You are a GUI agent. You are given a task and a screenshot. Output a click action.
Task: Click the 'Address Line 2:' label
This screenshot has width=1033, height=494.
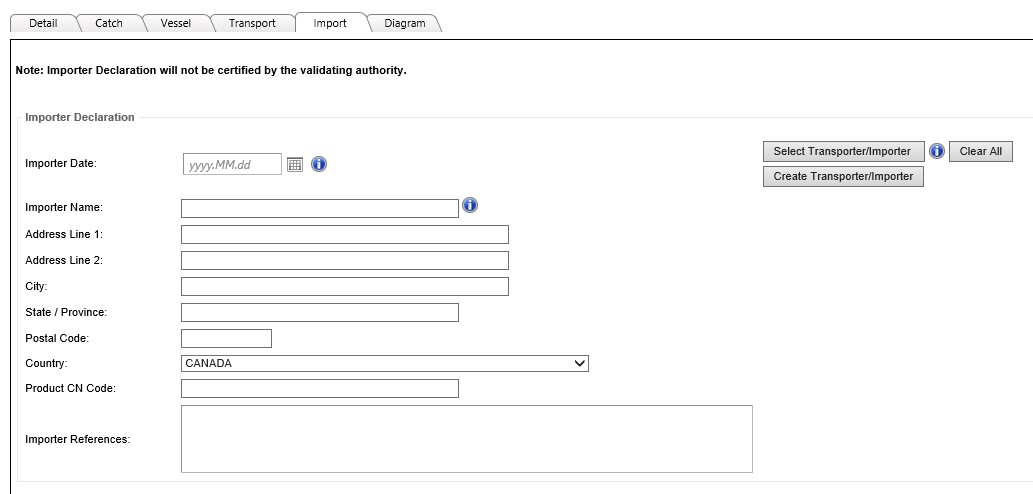click(64, 260)
